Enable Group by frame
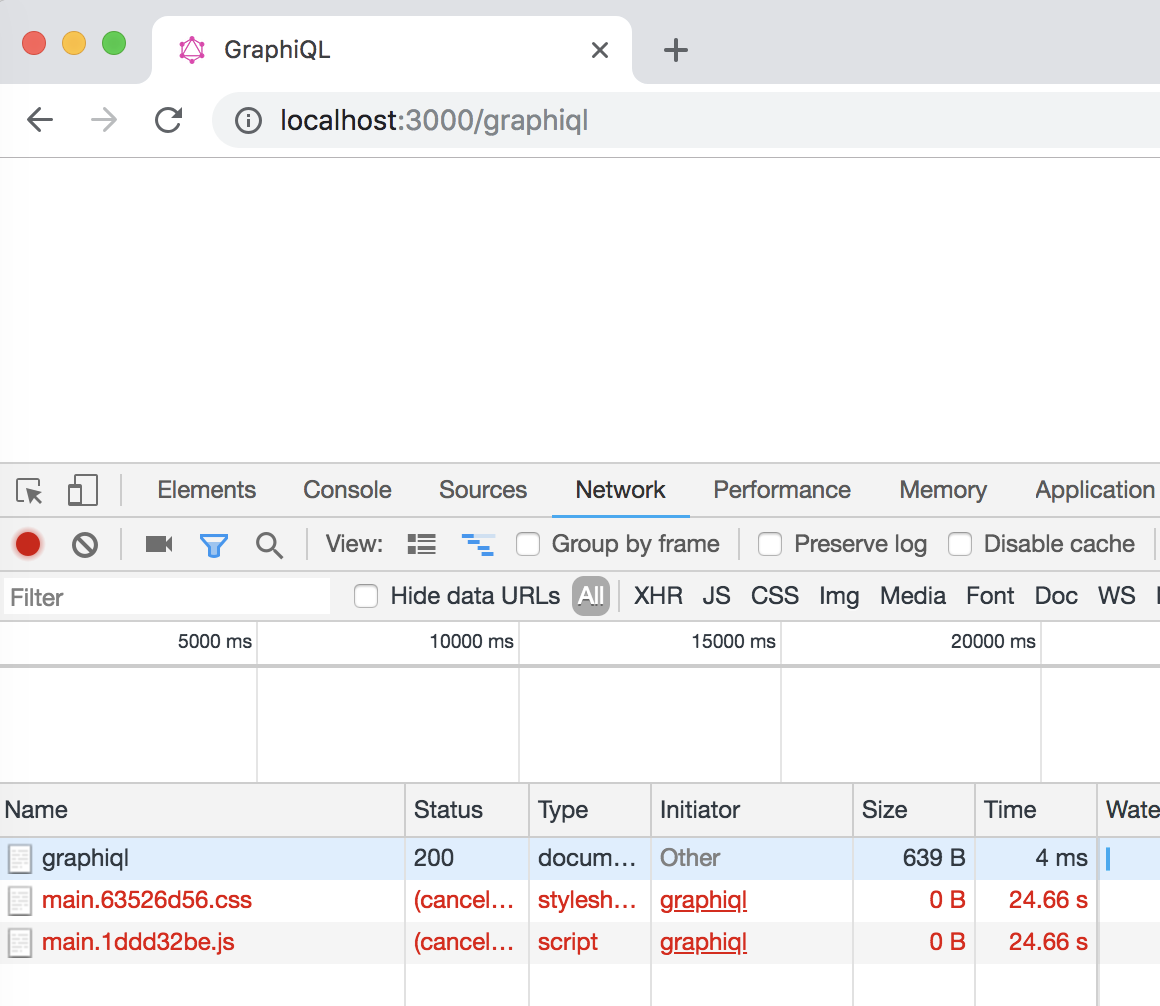The image size is (1160, 1006). pos(527,544)
